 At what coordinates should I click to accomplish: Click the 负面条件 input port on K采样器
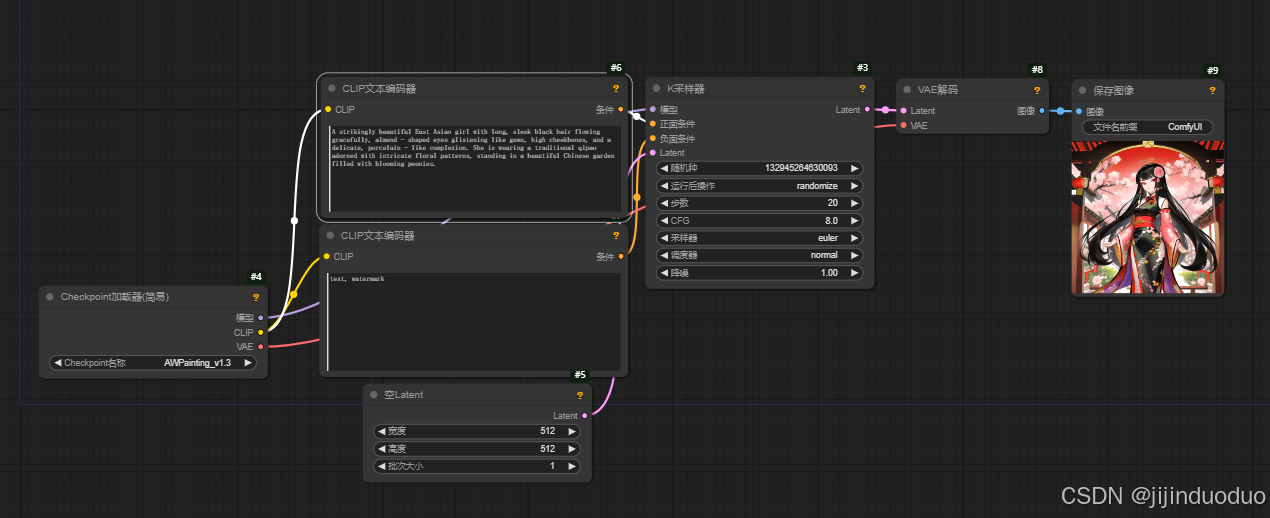653,138
